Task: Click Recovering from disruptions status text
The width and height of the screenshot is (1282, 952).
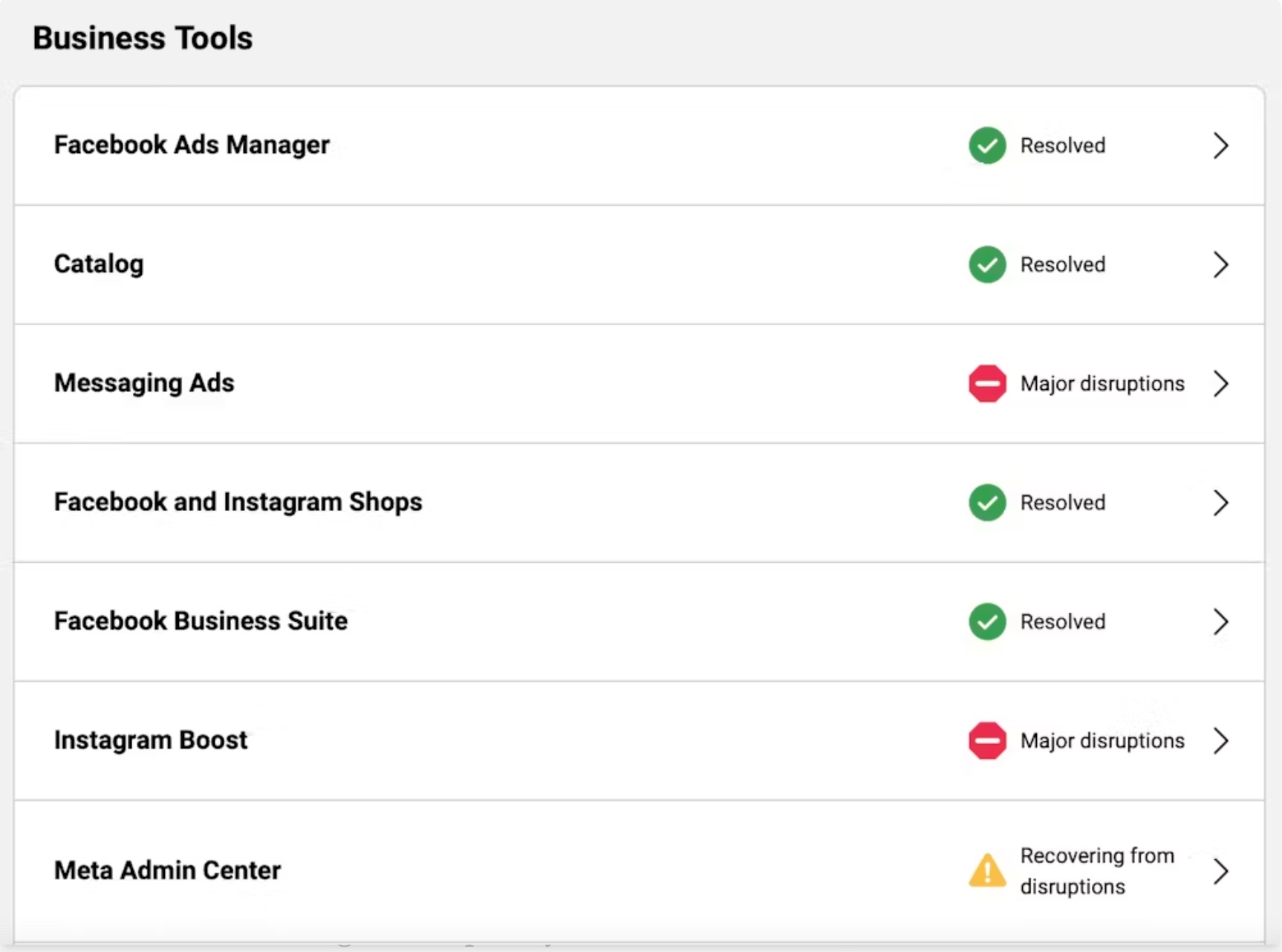Action: (x=1097, y=871)
